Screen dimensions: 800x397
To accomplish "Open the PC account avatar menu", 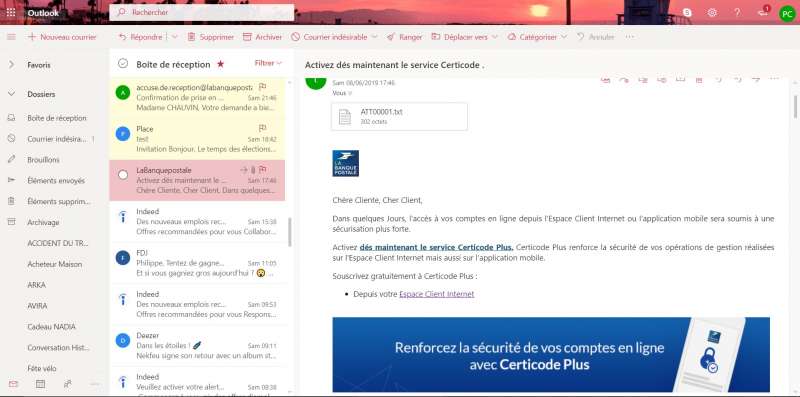I will click(x=787, y=13).
